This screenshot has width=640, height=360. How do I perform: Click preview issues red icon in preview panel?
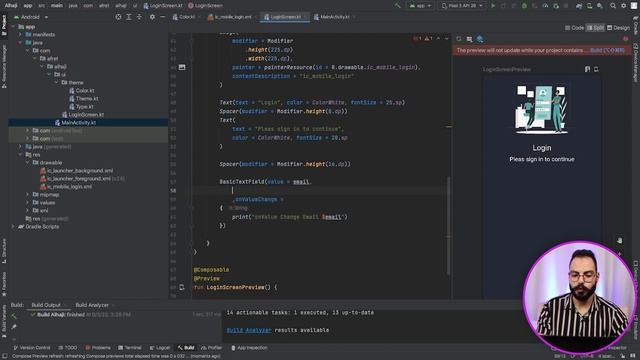tap(625, 39)
